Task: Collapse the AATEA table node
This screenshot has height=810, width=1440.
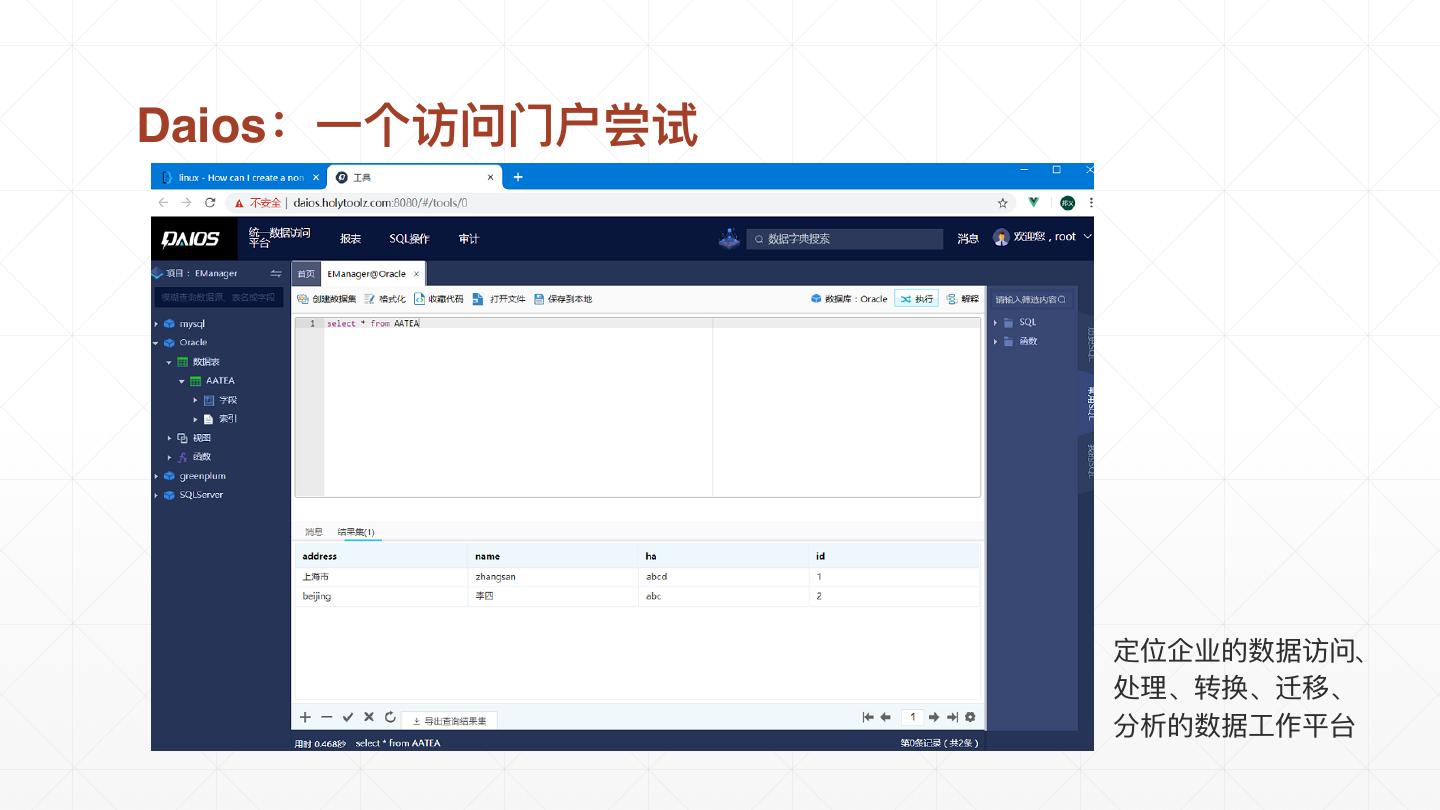Action: coord(182,381)
